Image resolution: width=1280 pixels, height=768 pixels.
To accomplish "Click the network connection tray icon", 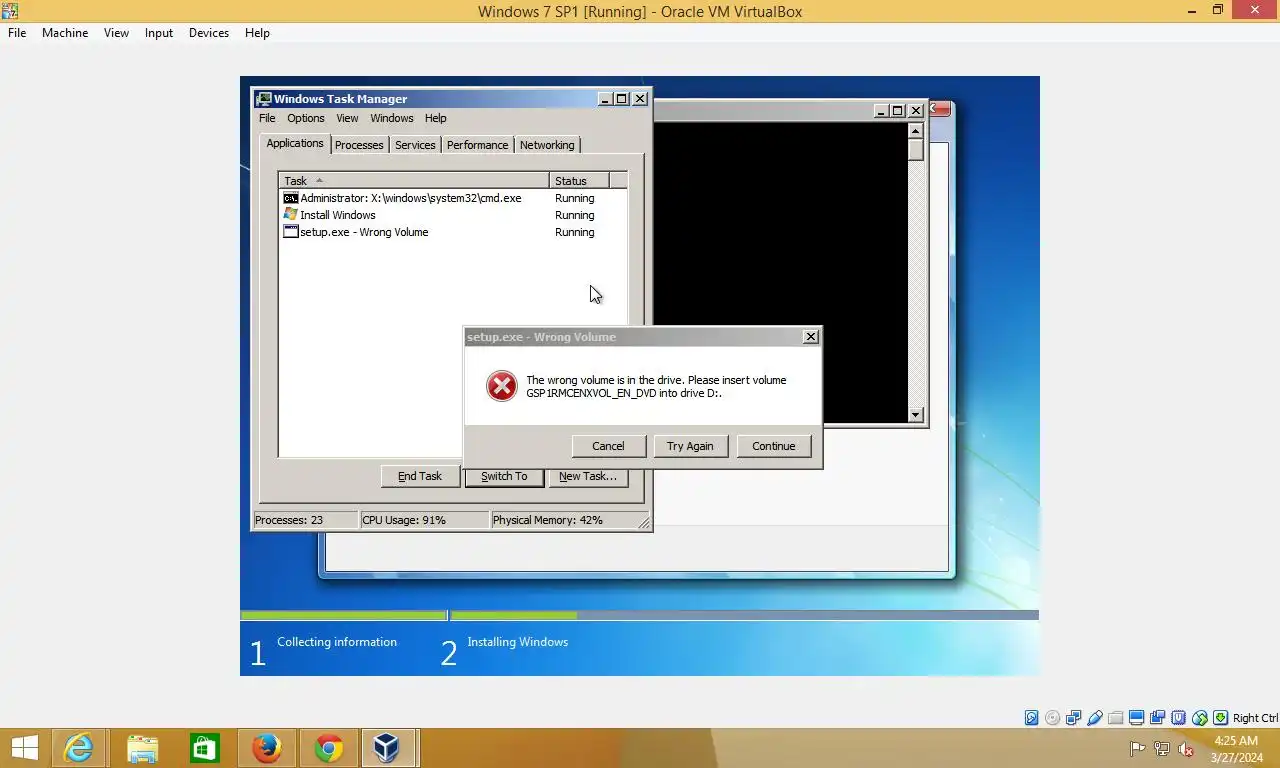I will tap(1162, 748).
